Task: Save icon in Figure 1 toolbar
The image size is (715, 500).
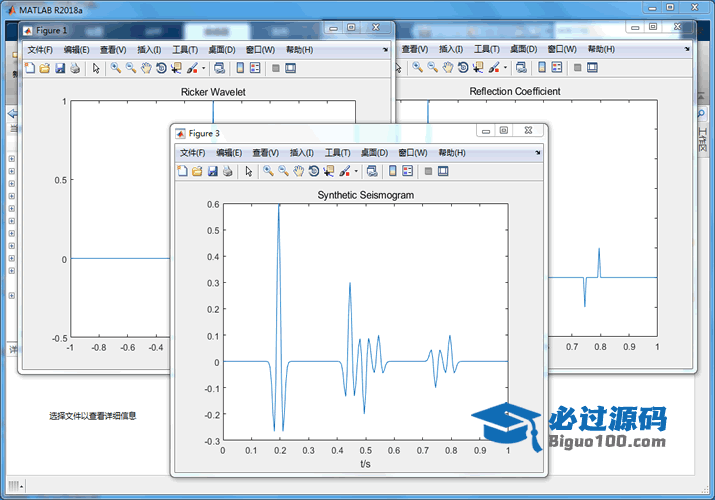Action: click(x=60, y=68)
